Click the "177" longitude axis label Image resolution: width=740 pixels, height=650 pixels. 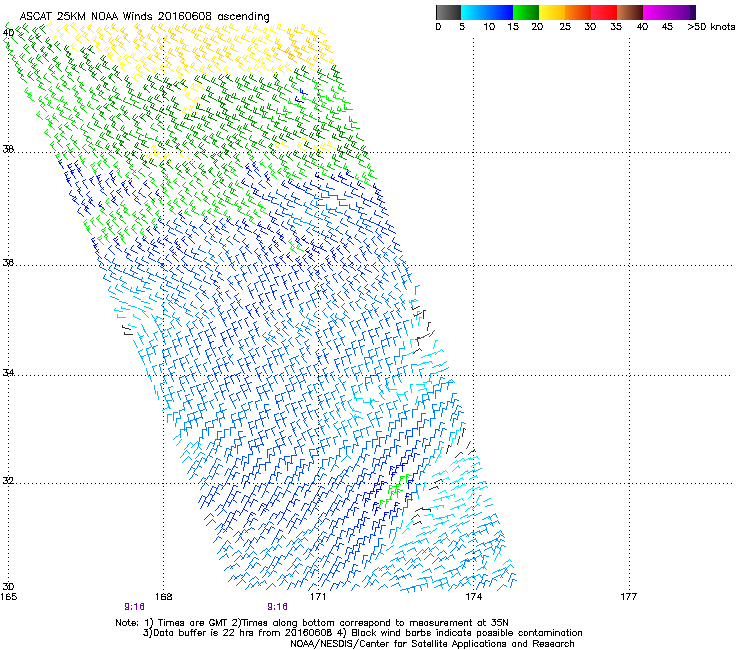[x=628, y=597]
